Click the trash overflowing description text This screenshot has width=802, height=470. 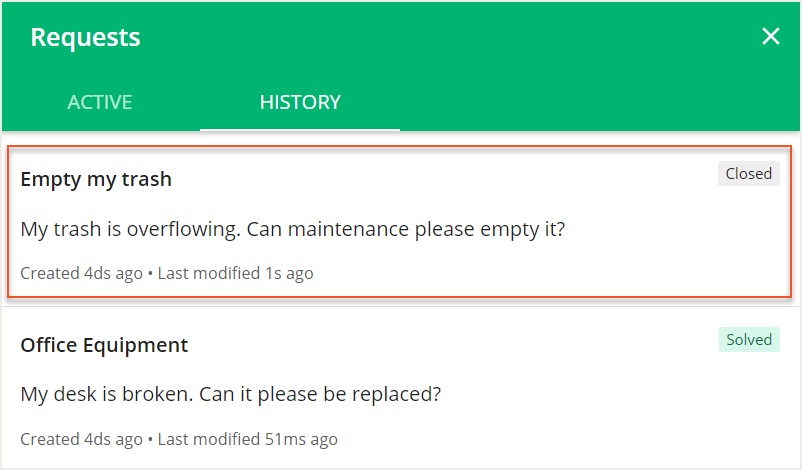(293, 229)
